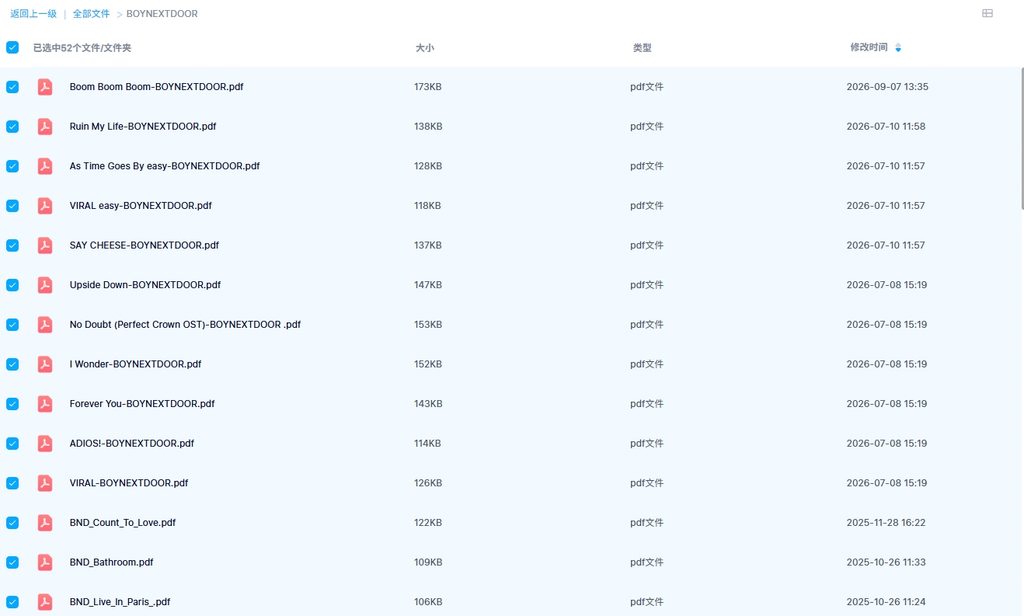Click the 2026-09-07 13:35 modified time
This screenshot has width=1024, height=616.
(887, 87)
